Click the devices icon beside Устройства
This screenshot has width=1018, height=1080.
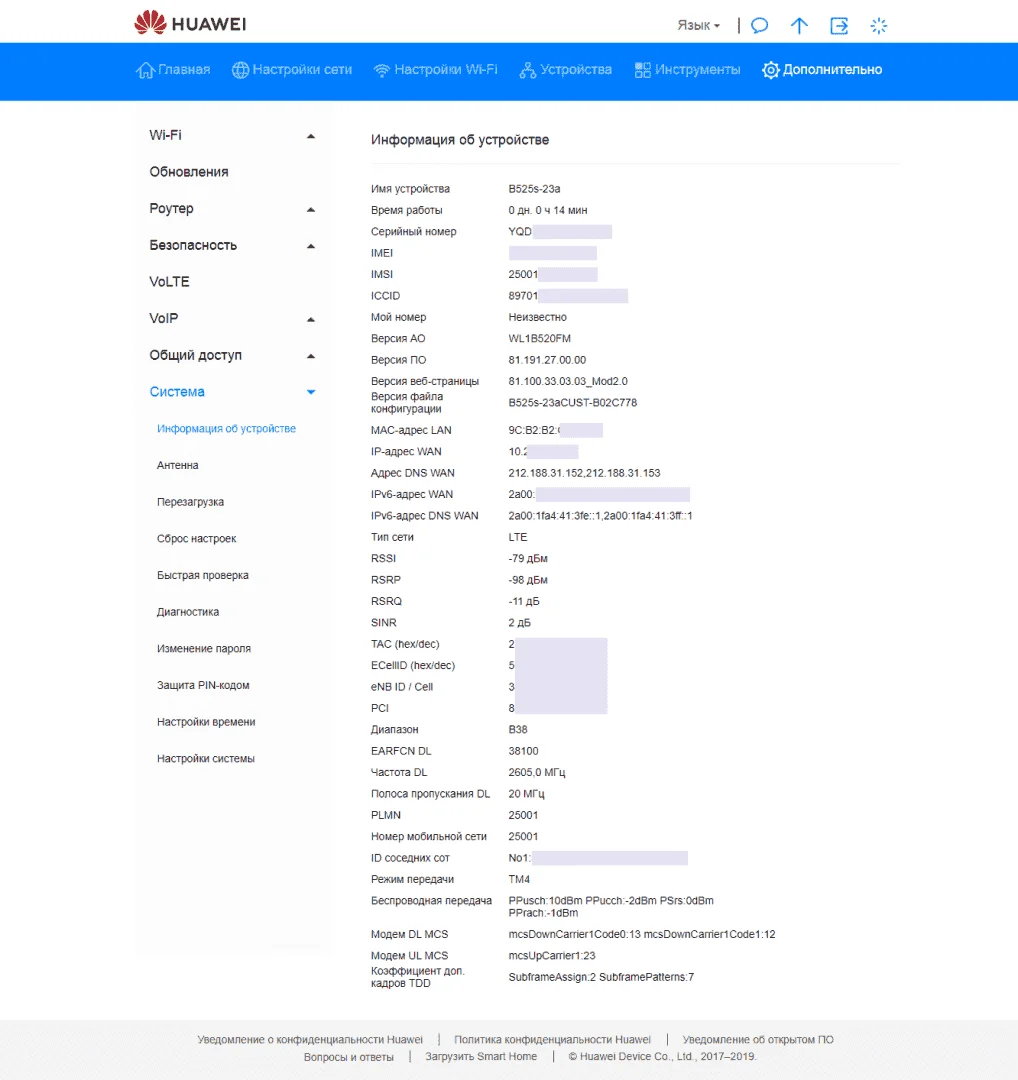click(528, 70)
